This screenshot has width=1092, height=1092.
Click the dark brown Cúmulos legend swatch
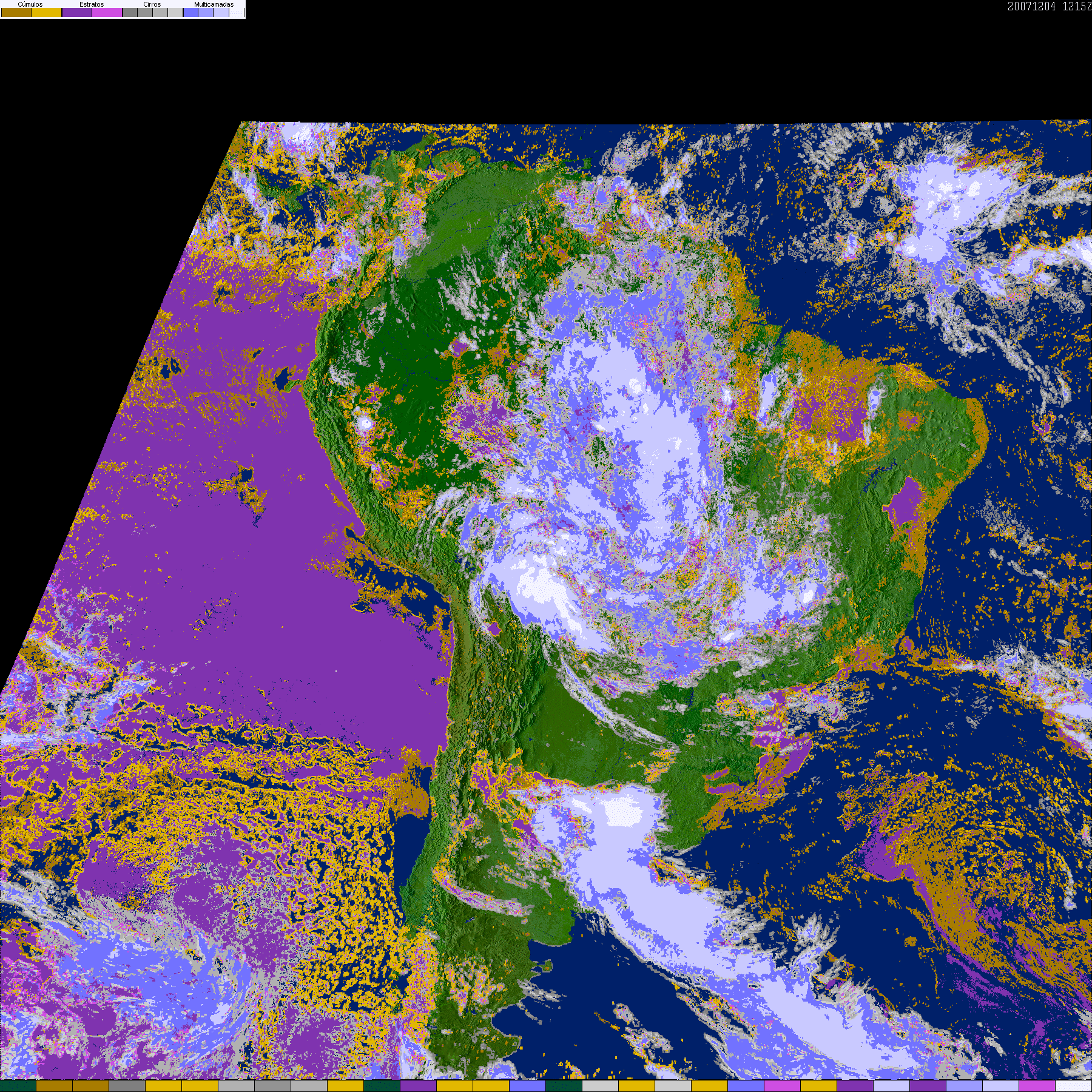coord(16,13)
